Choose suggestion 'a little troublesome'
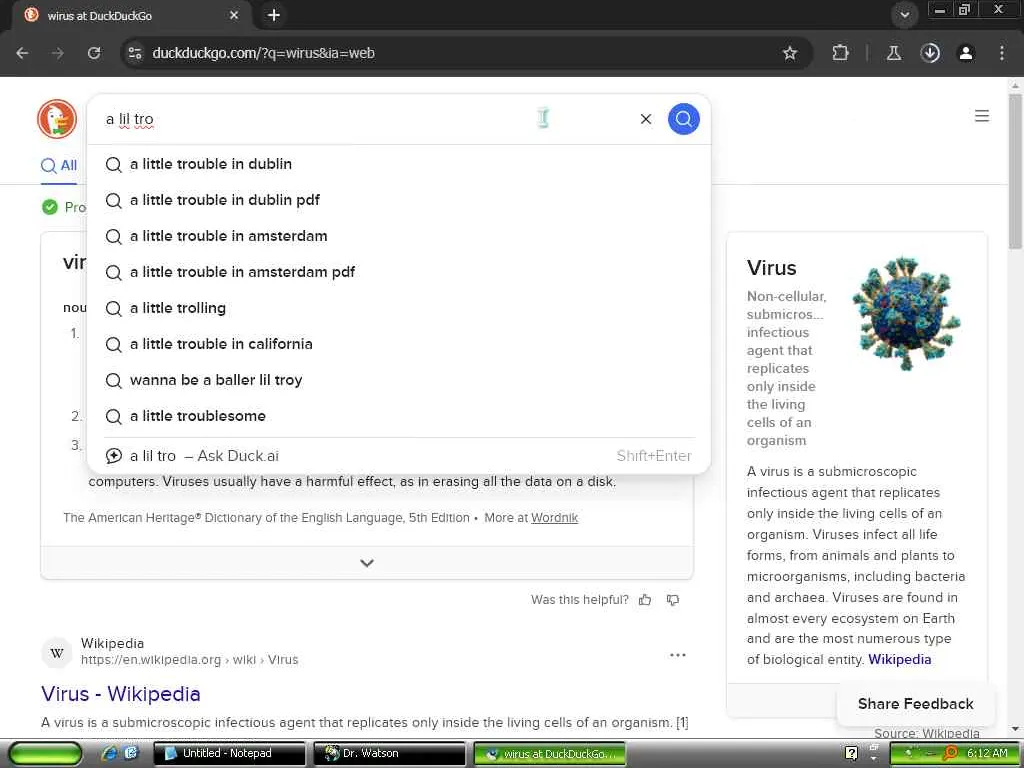The height and width of the screenshot is (768, 1024). coord(398,415)
